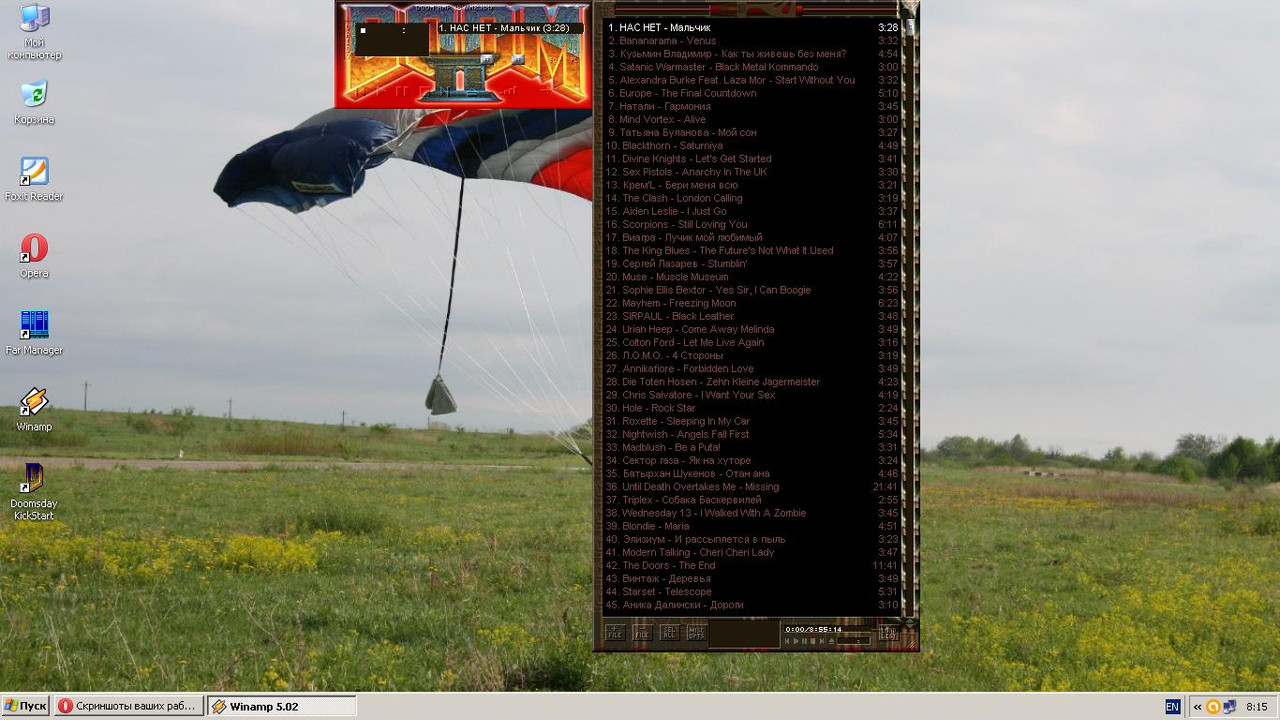Select track '22. Mayhem - Freezing Moon'
This screenshot has width=1280, height=720.
(752, 303)
